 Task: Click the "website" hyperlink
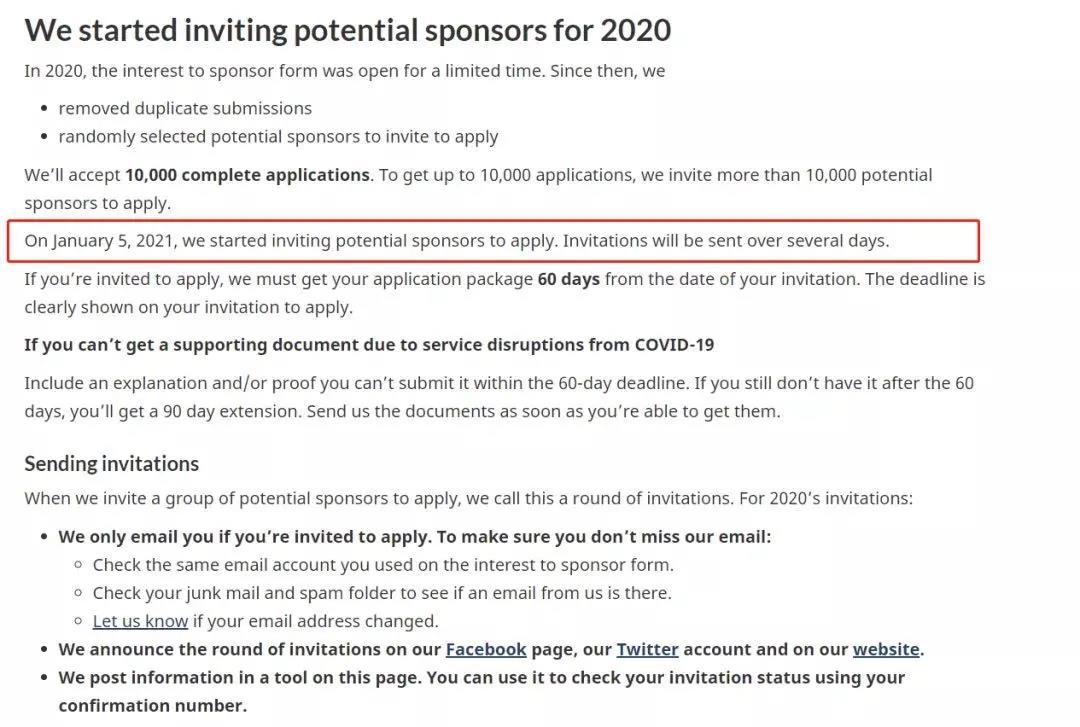pyautogui.click(x=886, y=649)
